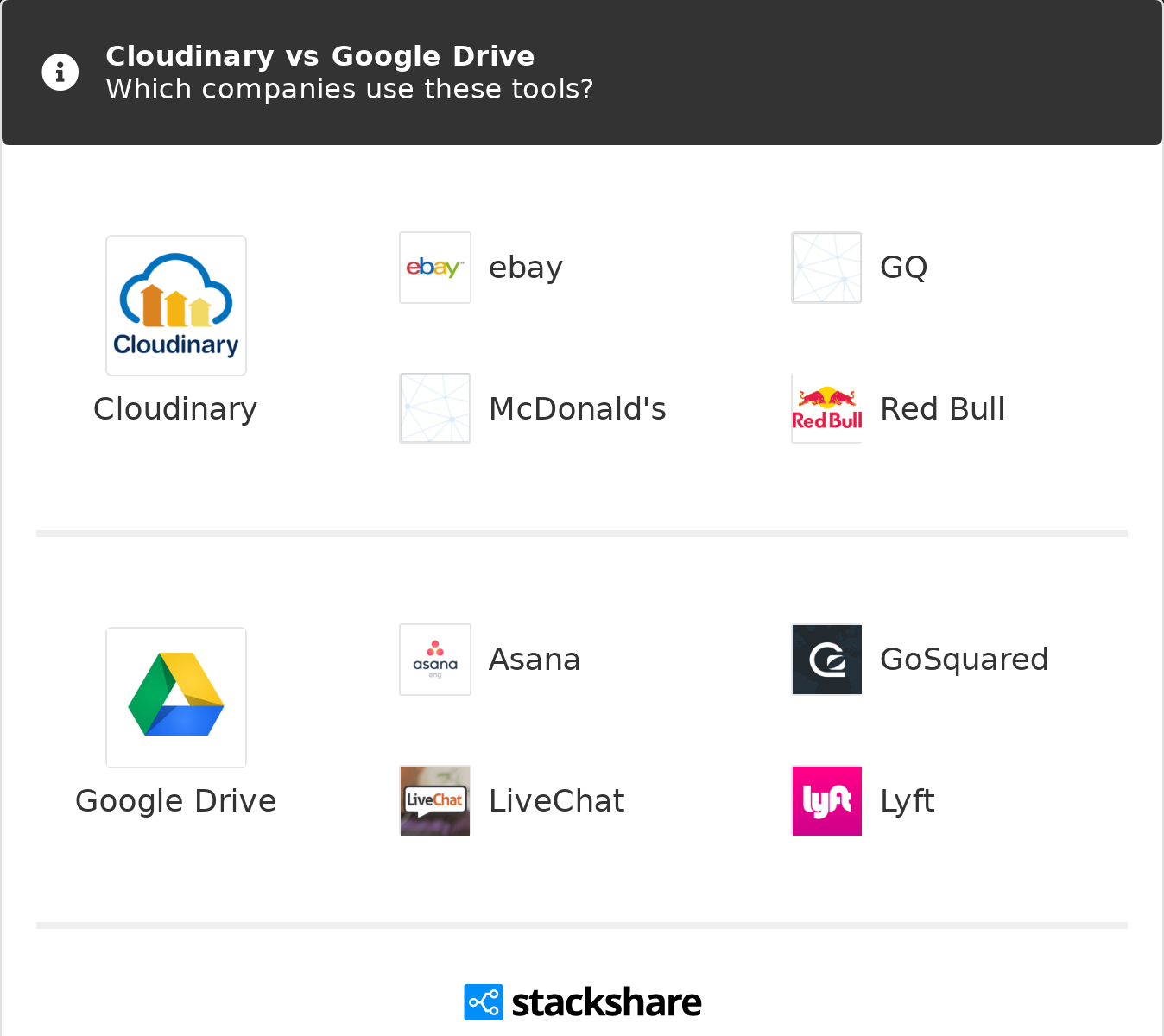The image size is (1164, 1036).
Task: Click the GQ placeholder logo
Action: click(826, 268)
